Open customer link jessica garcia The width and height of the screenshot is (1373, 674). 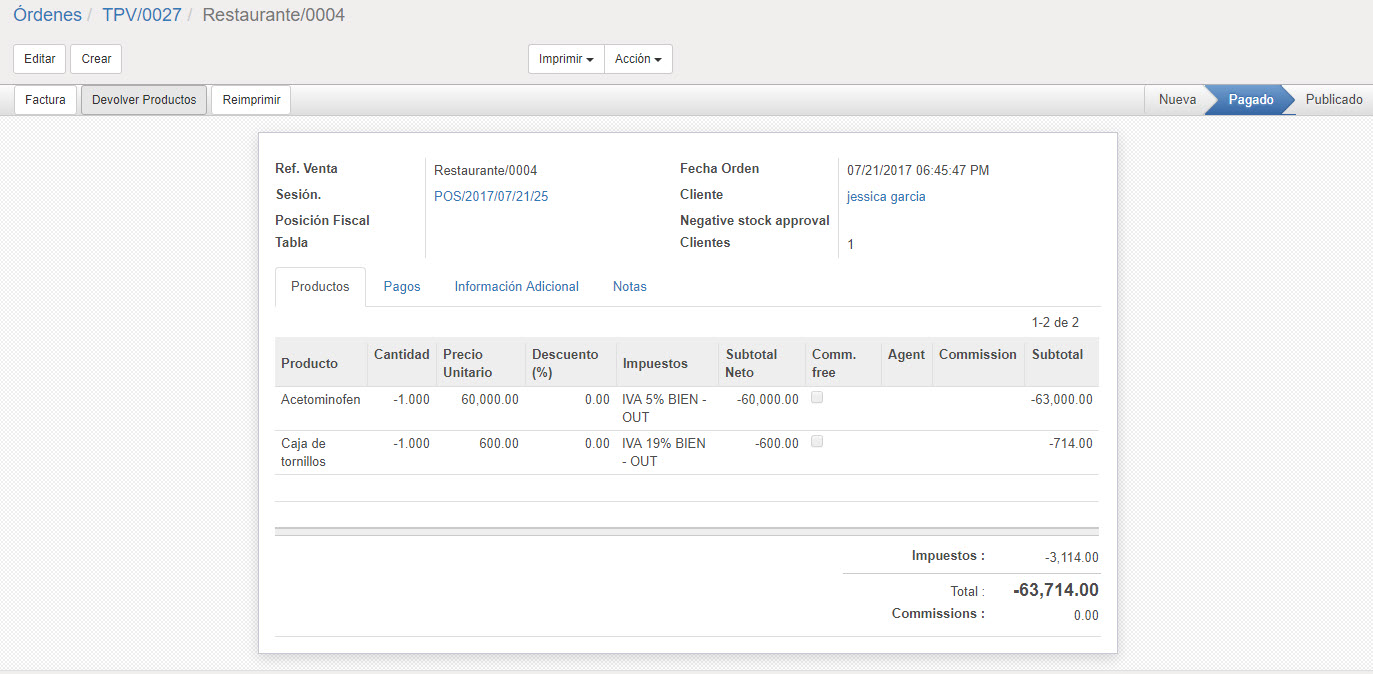coord(886,197)
